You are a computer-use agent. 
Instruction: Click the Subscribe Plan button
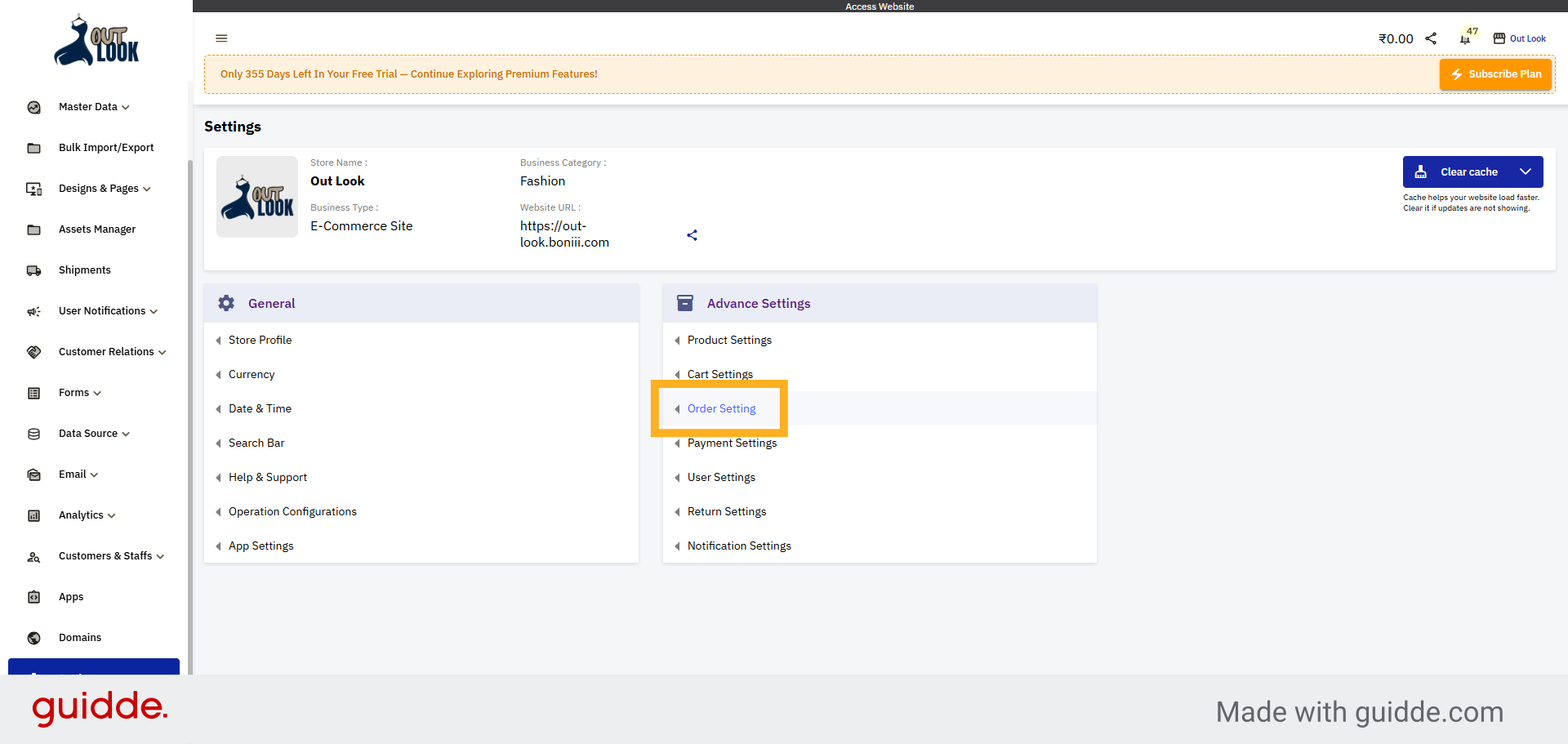tap(1495, 74)
